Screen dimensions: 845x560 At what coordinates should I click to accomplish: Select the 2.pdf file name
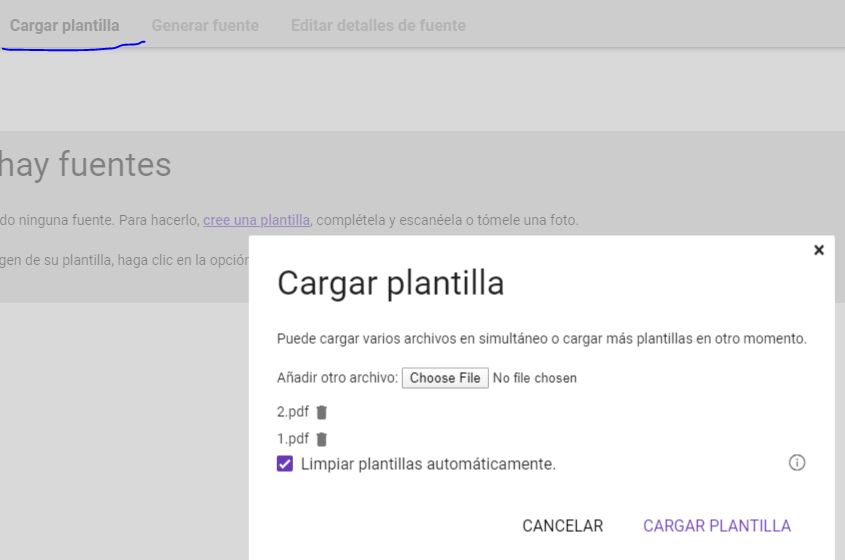click(293, 412)
